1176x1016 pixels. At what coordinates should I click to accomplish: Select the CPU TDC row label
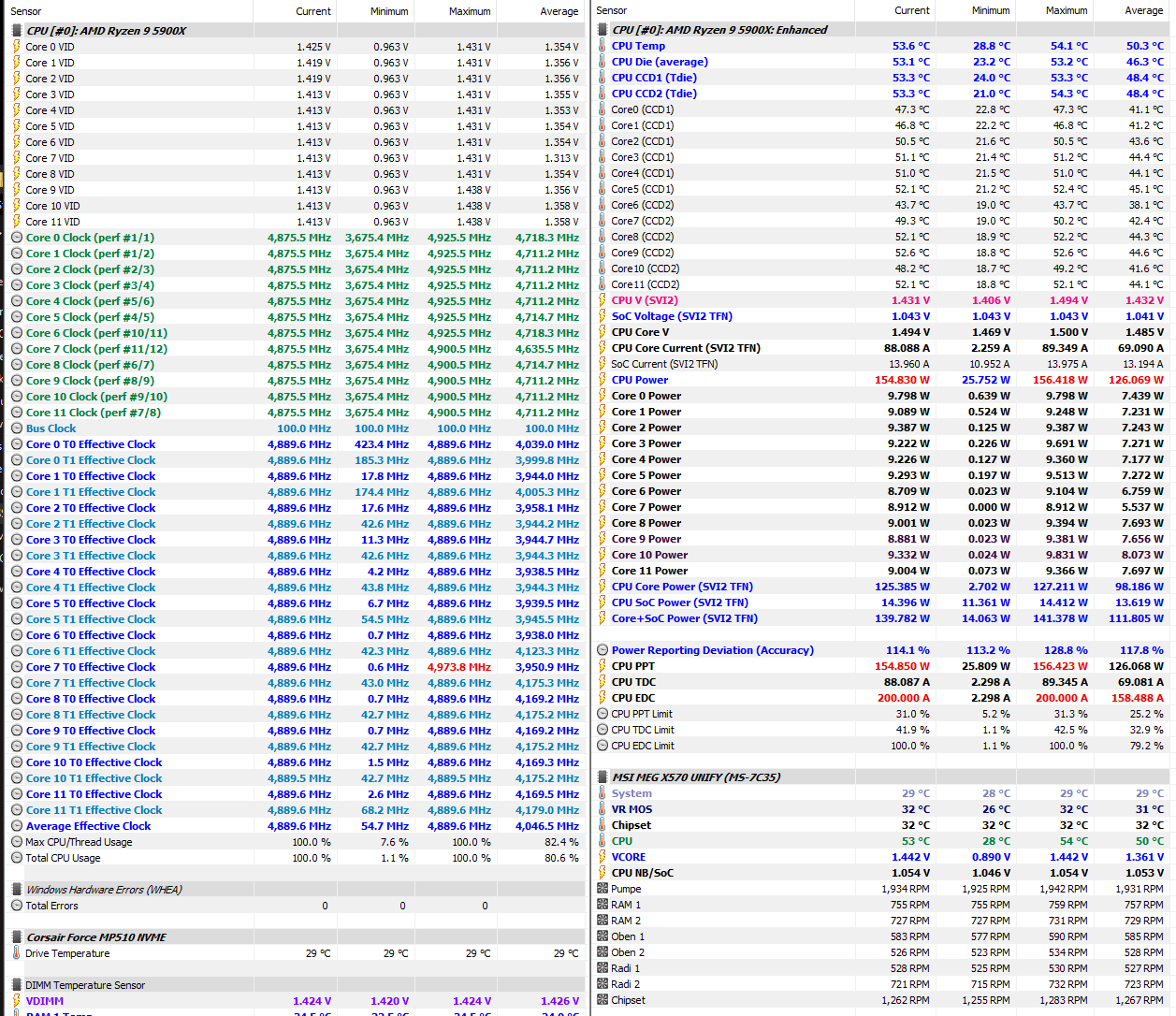tap(633, 682)
